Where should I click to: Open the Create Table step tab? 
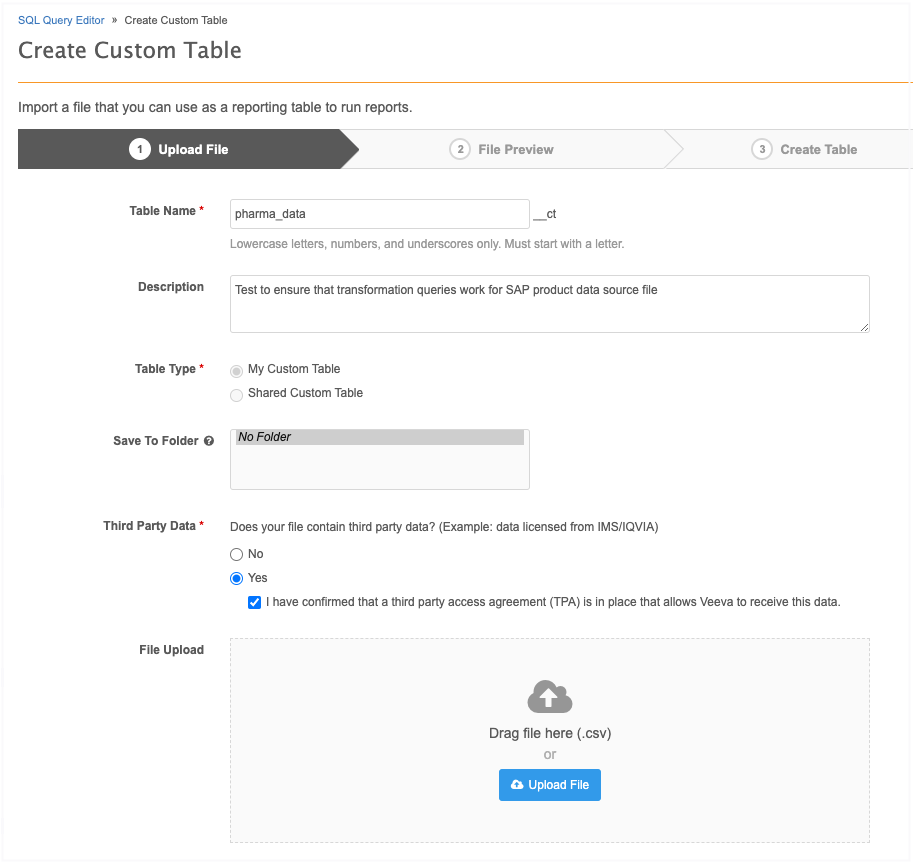pos(818,149)
